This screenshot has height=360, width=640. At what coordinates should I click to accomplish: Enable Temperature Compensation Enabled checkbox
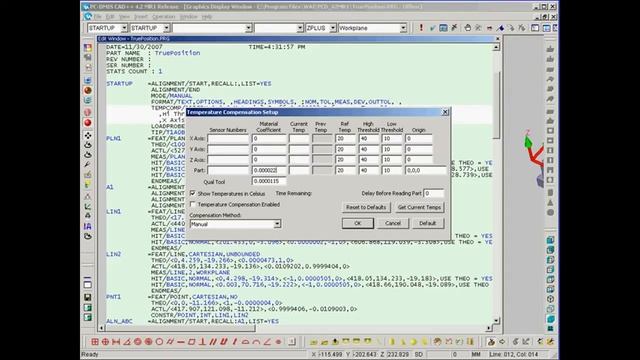click(193, 204)
